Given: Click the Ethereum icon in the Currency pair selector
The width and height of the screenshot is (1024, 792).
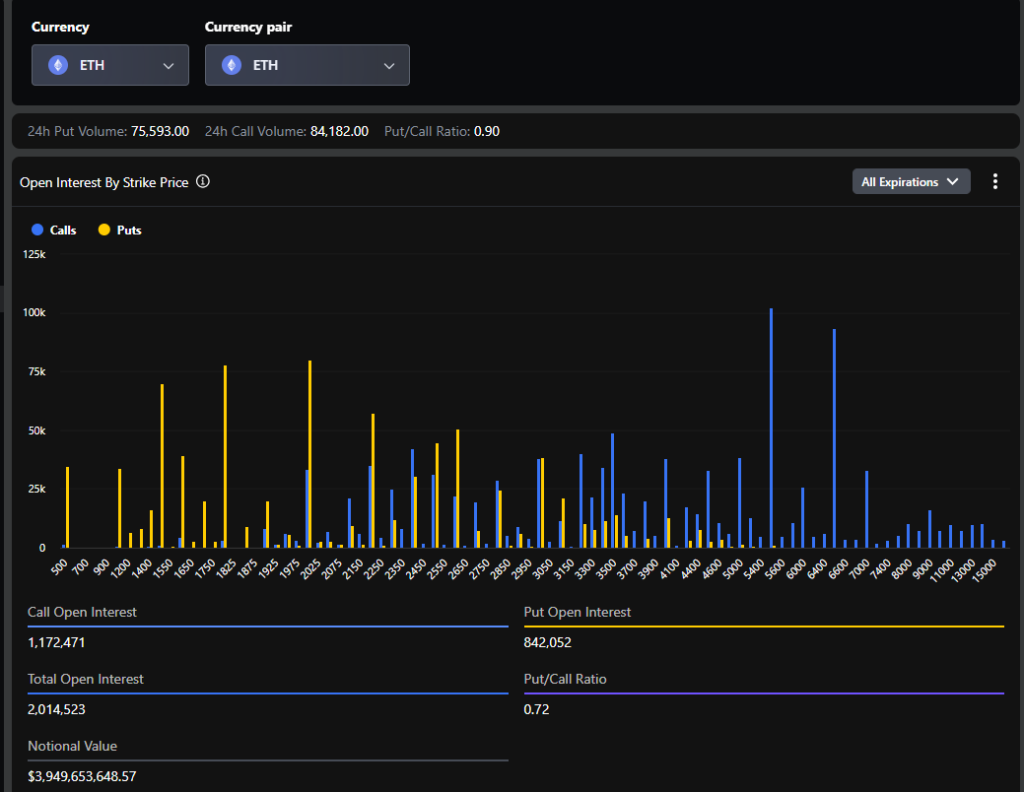Looking at the screenshot, I should [232, 66].
